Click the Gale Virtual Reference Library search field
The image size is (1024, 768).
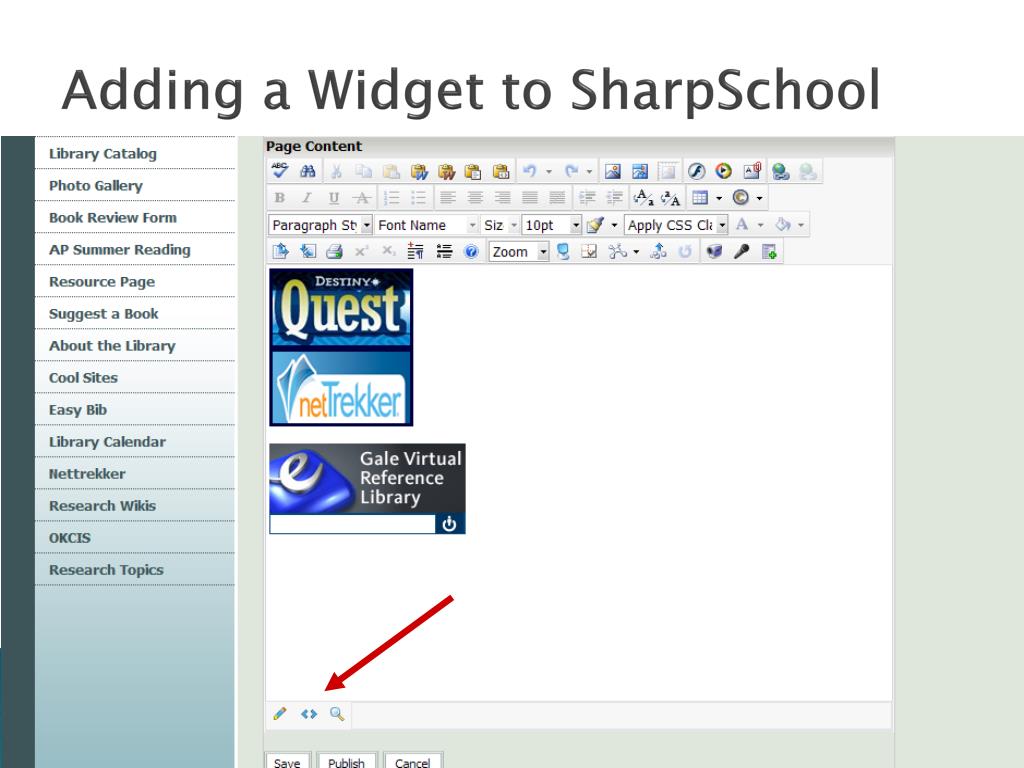tap(352, 524)
